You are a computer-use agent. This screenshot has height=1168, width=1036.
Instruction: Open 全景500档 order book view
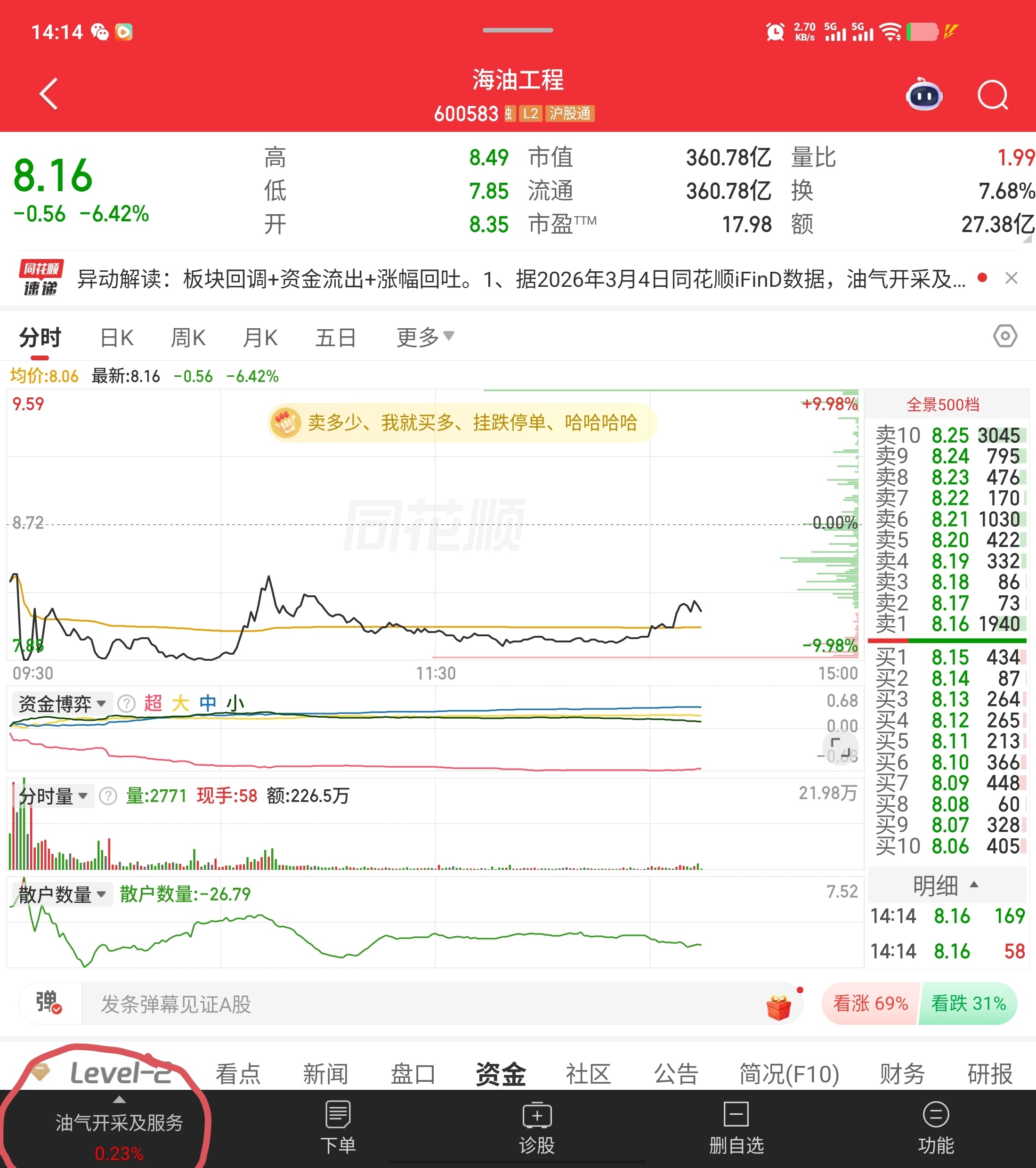[943, 405]
